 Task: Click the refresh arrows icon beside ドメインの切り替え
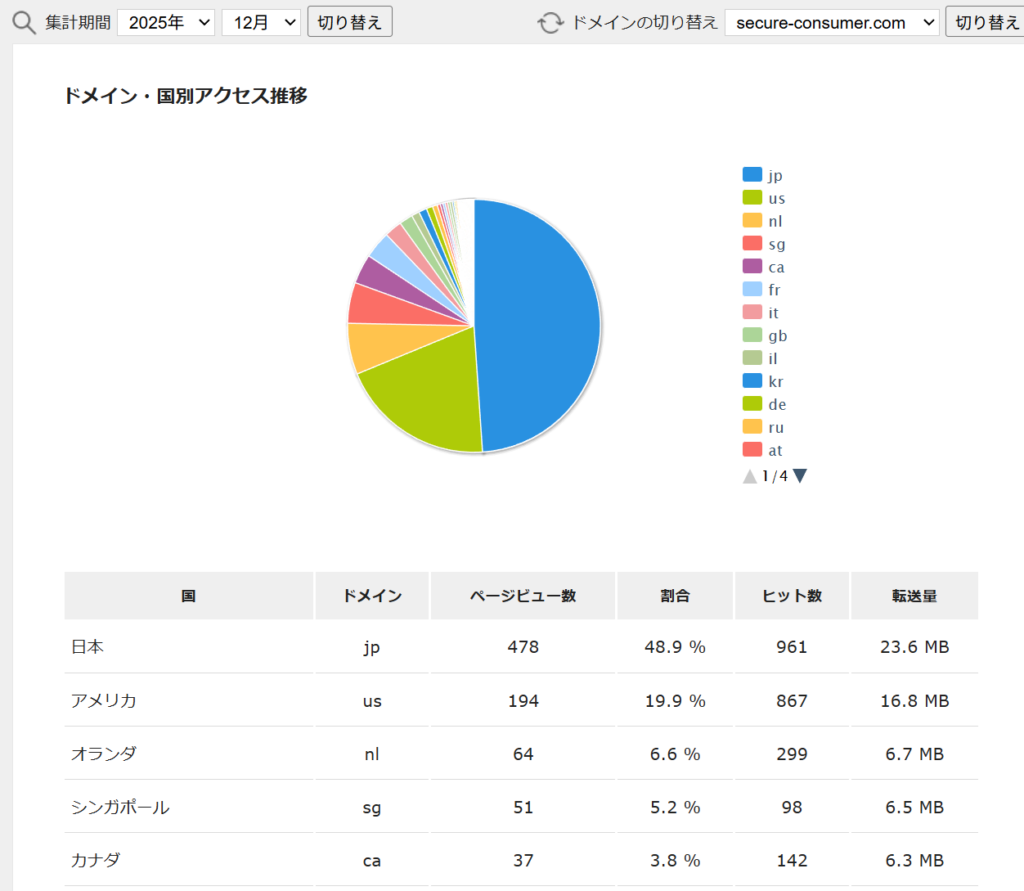click(550, 22)
